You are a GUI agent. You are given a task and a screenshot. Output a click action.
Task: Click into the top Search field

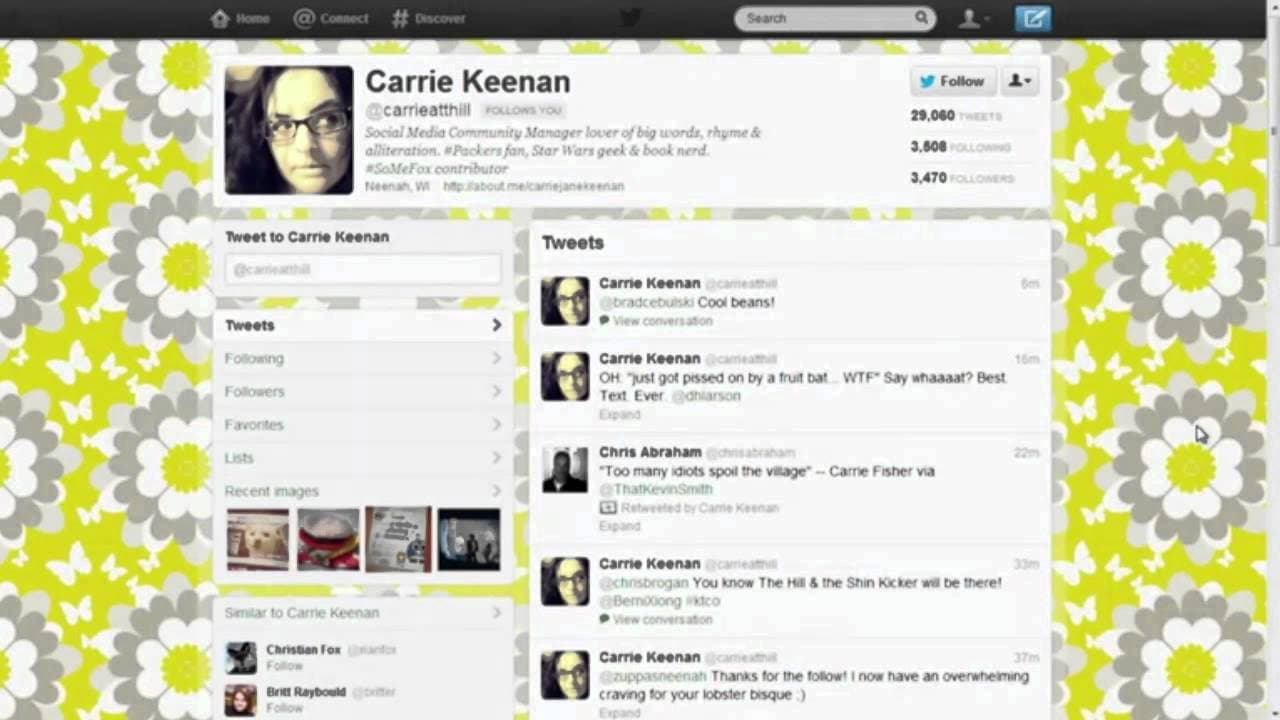point(835,18)
